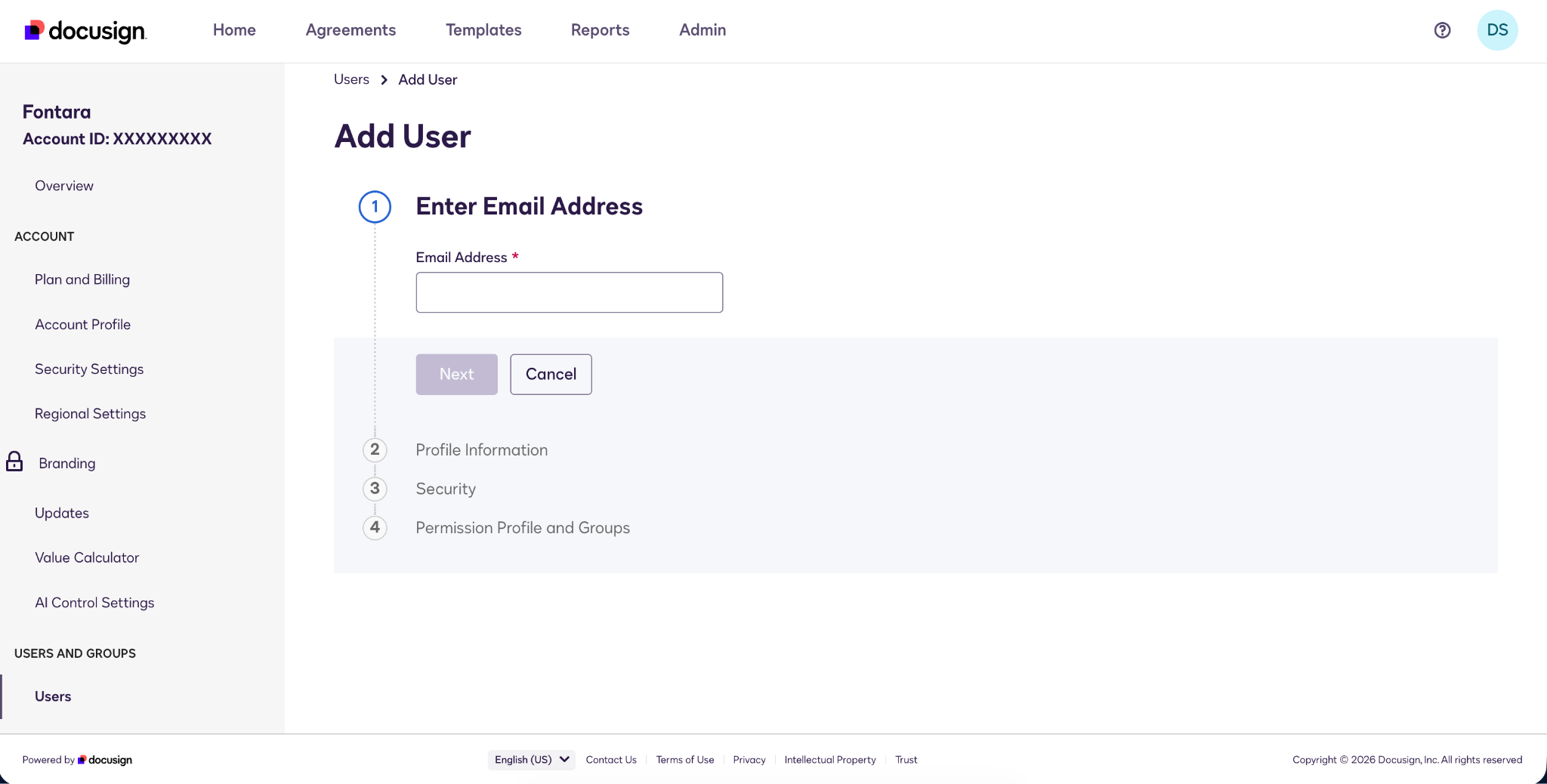Open the help question mark icon
1547x784 pixels.
click(1442, 30)
